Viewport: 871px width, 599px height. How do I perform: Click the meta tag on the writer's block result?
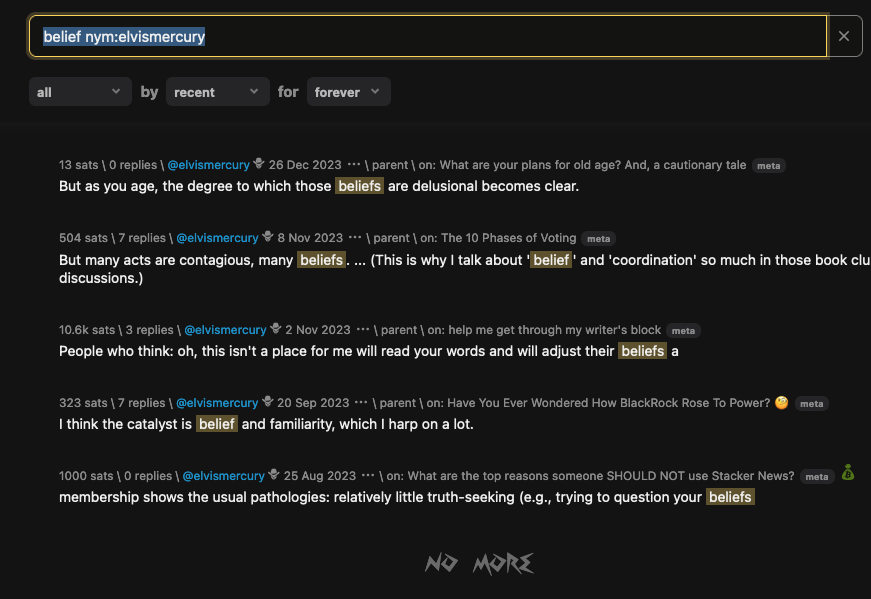tap(683, 331)
